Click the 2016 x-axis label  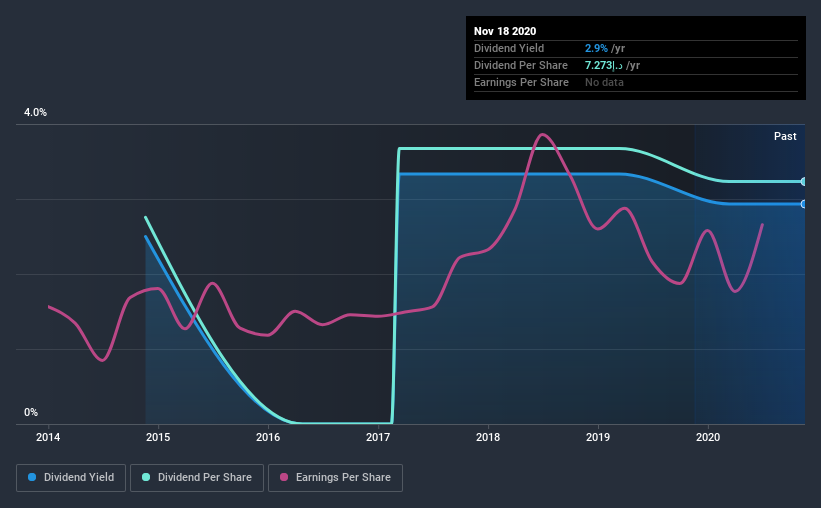tap(268, 437)
